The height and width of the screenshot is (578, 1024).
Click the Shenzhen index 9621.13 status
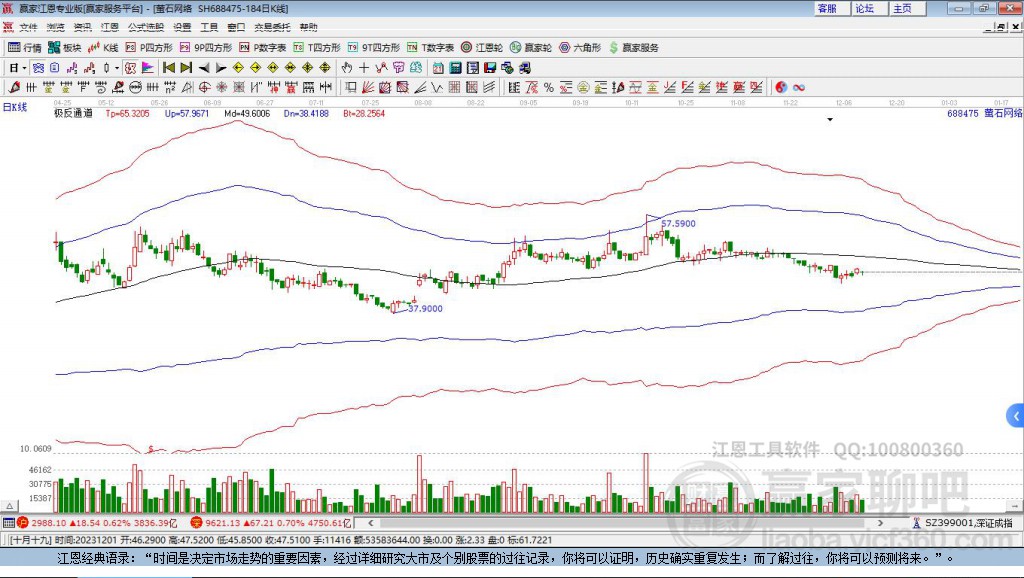(x=271, y=523)
